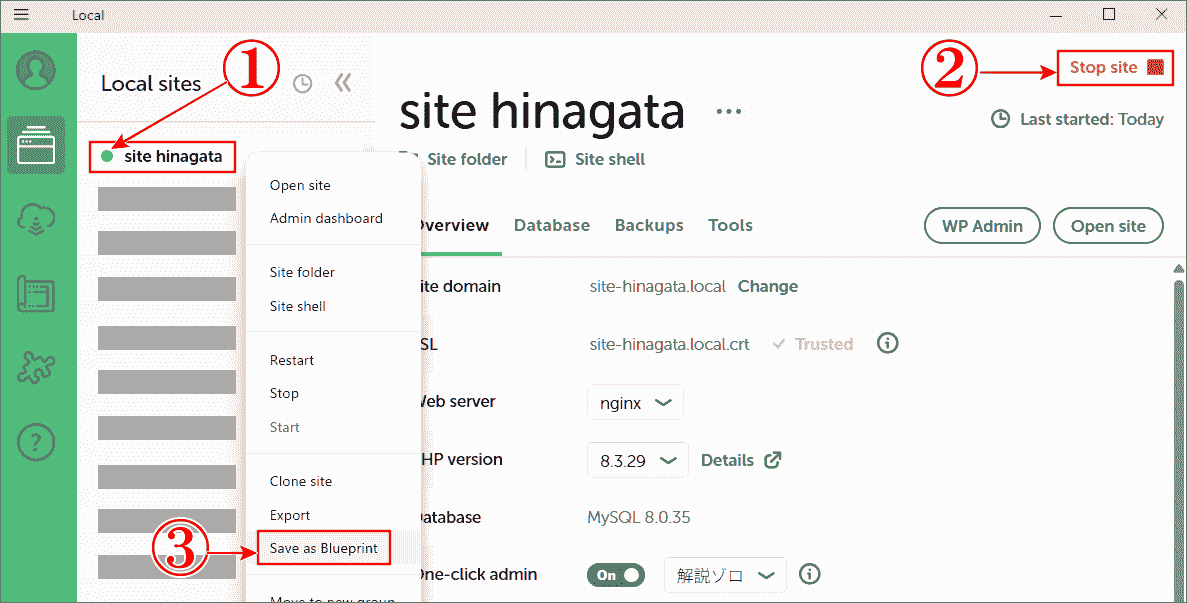Switch to the Database tab
1187x603 pixels.
coord(552,225)
